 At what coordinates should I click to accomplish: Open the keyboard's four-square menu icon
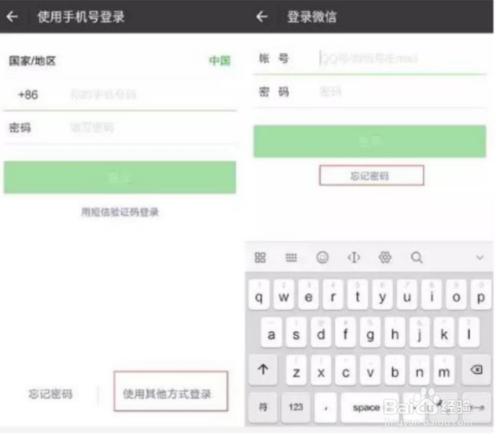tap(260, 257)
